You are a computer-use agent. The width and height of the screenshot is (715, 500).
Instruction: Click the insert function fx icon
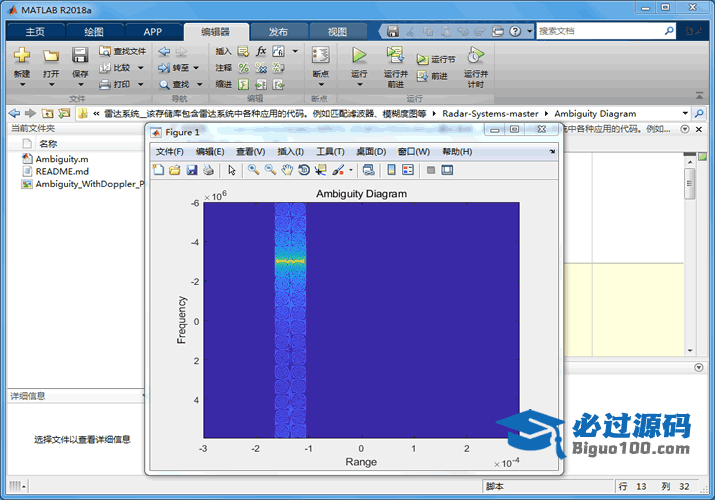click(261, 51)
